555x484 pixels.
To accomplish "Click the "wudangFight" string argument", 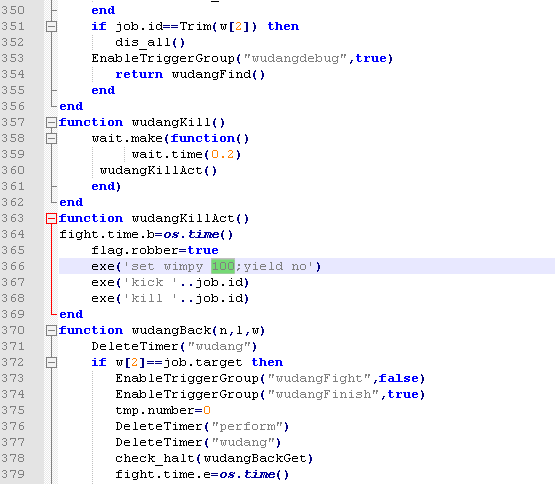I will [x=319, y=378].
